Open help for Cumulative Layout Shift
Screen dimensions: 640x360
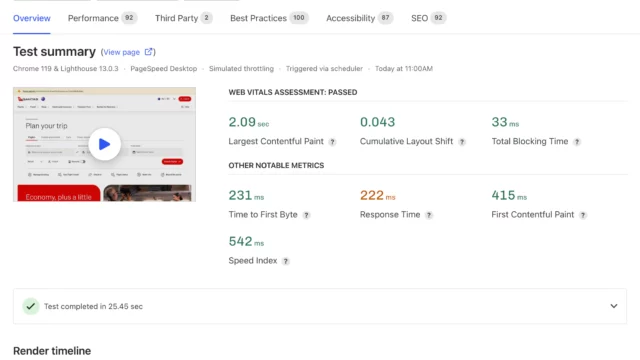[x=462, y=142]
